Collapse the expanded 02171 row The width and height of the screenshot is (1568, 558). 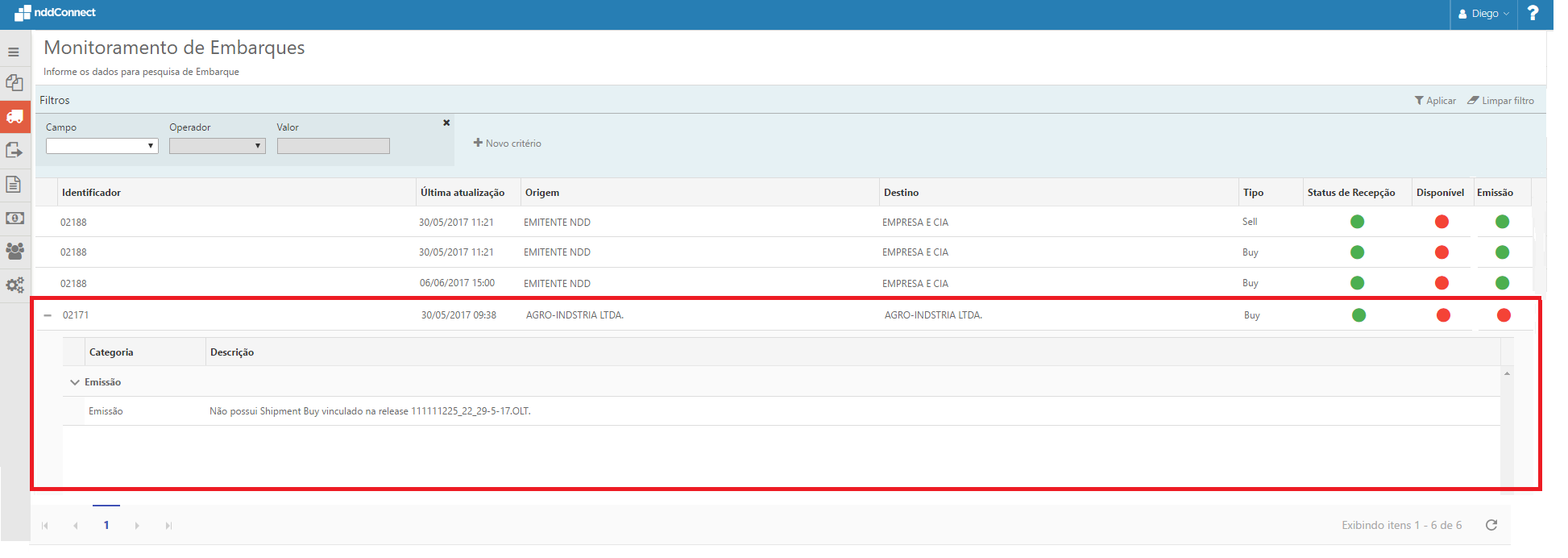48,315
